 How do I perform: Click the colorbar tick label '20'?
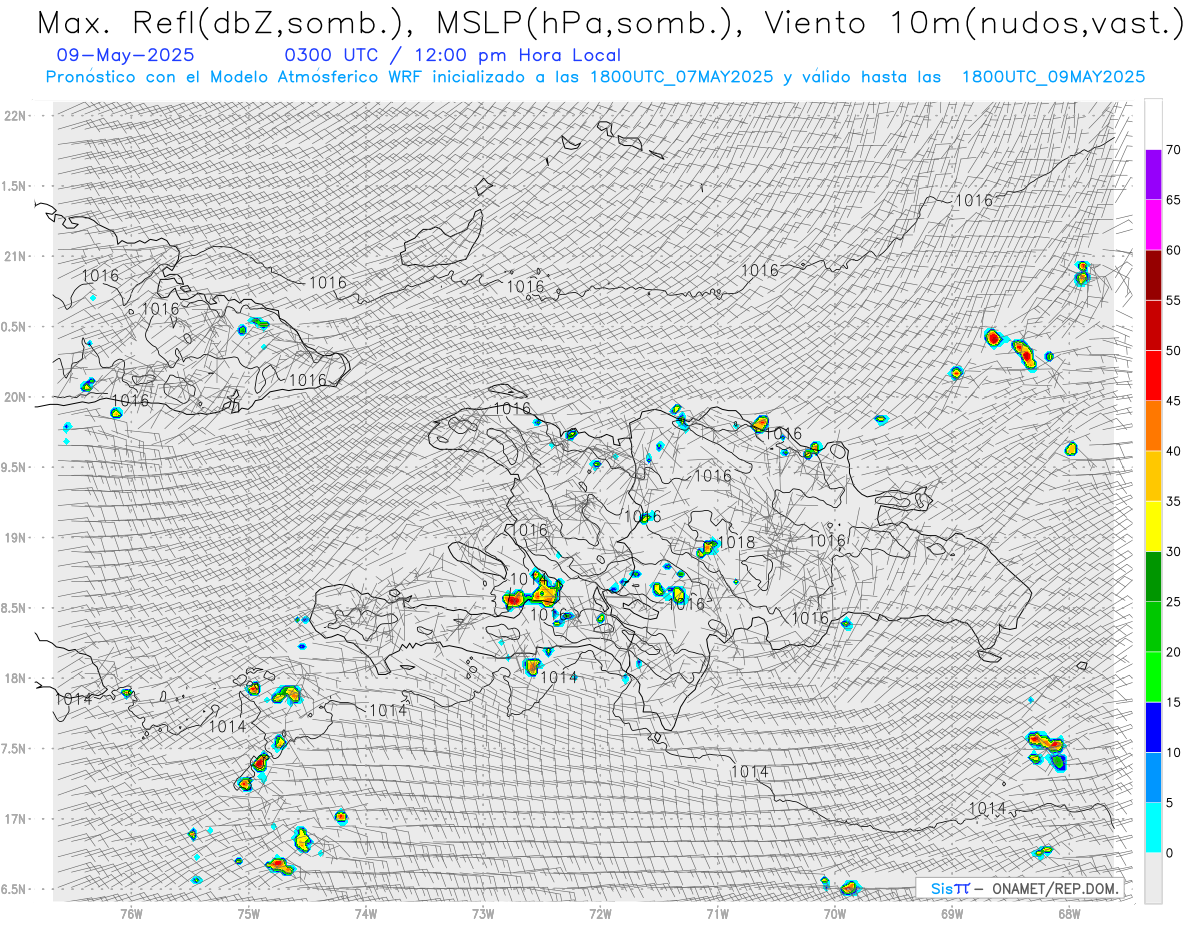coord(1173,652)
